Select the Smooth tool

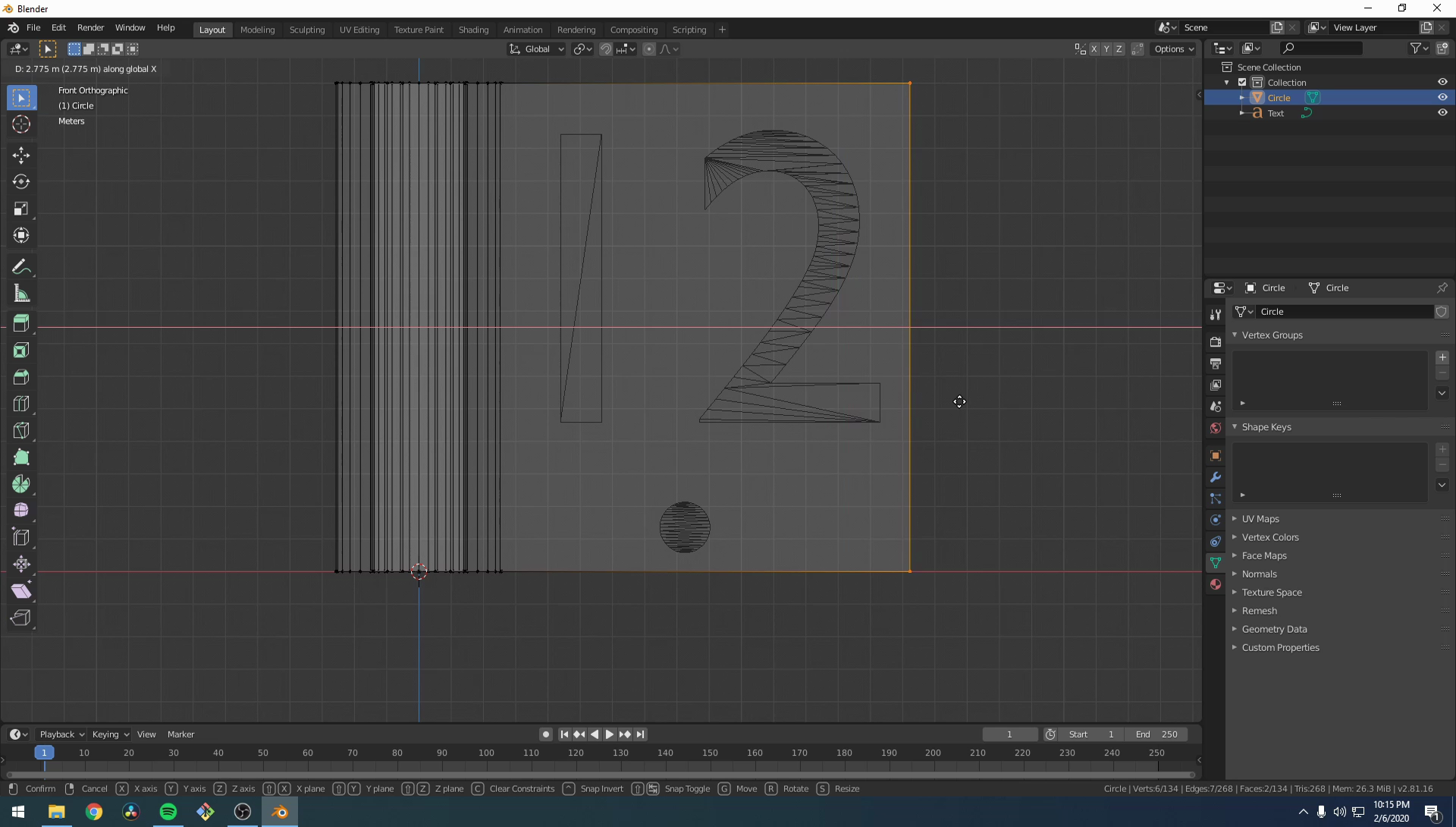(21, 511)
